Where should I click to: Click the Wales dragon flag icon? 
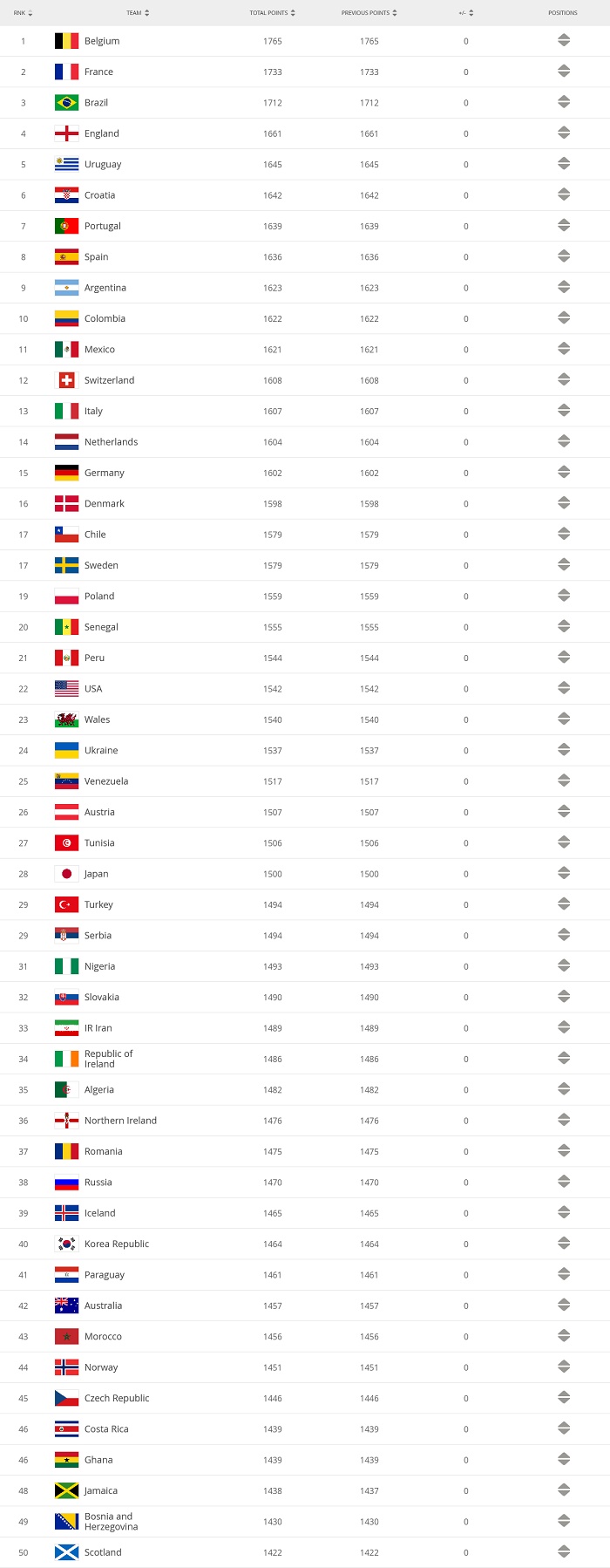click(x=66, y=719)
